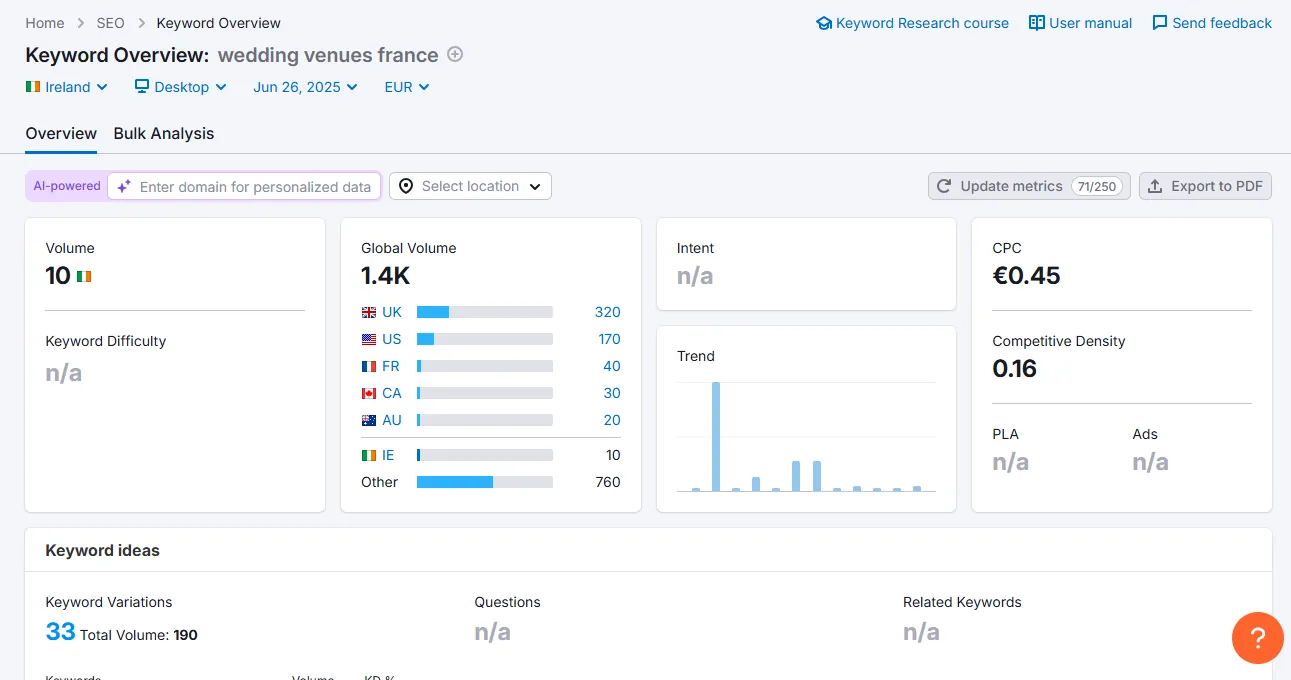The width and height of the screenshot is (1291, 680).
Task: Click the Related Keywords label
Action: coord(962,602)
